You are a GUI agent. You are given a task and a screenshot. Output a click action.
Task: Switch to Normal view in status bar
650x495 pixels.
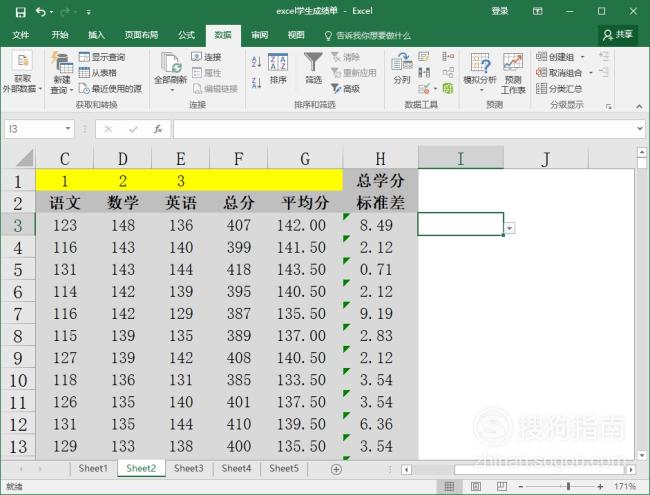449,486
